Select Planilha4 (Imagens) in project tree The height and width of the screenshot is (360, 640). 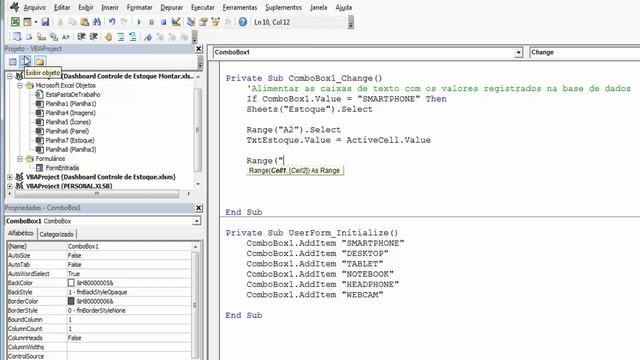coord(70,113)
